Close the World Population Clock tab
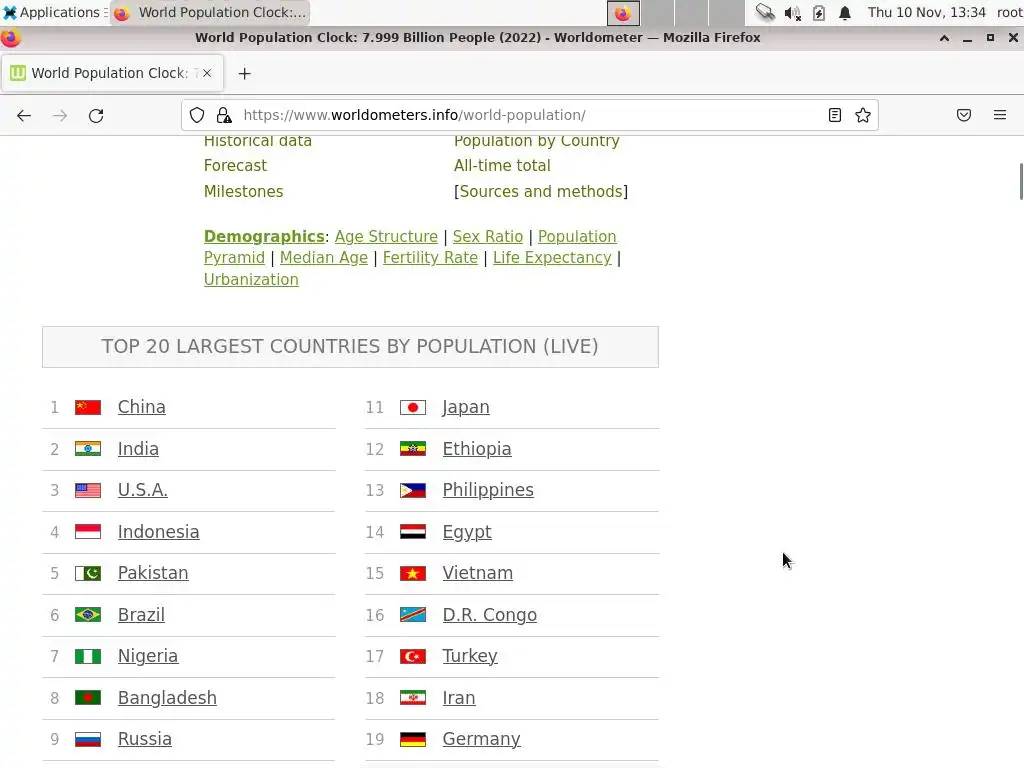Image resolution: width=1024 pixels, height=768 pixels. click(x=207, y=73)
